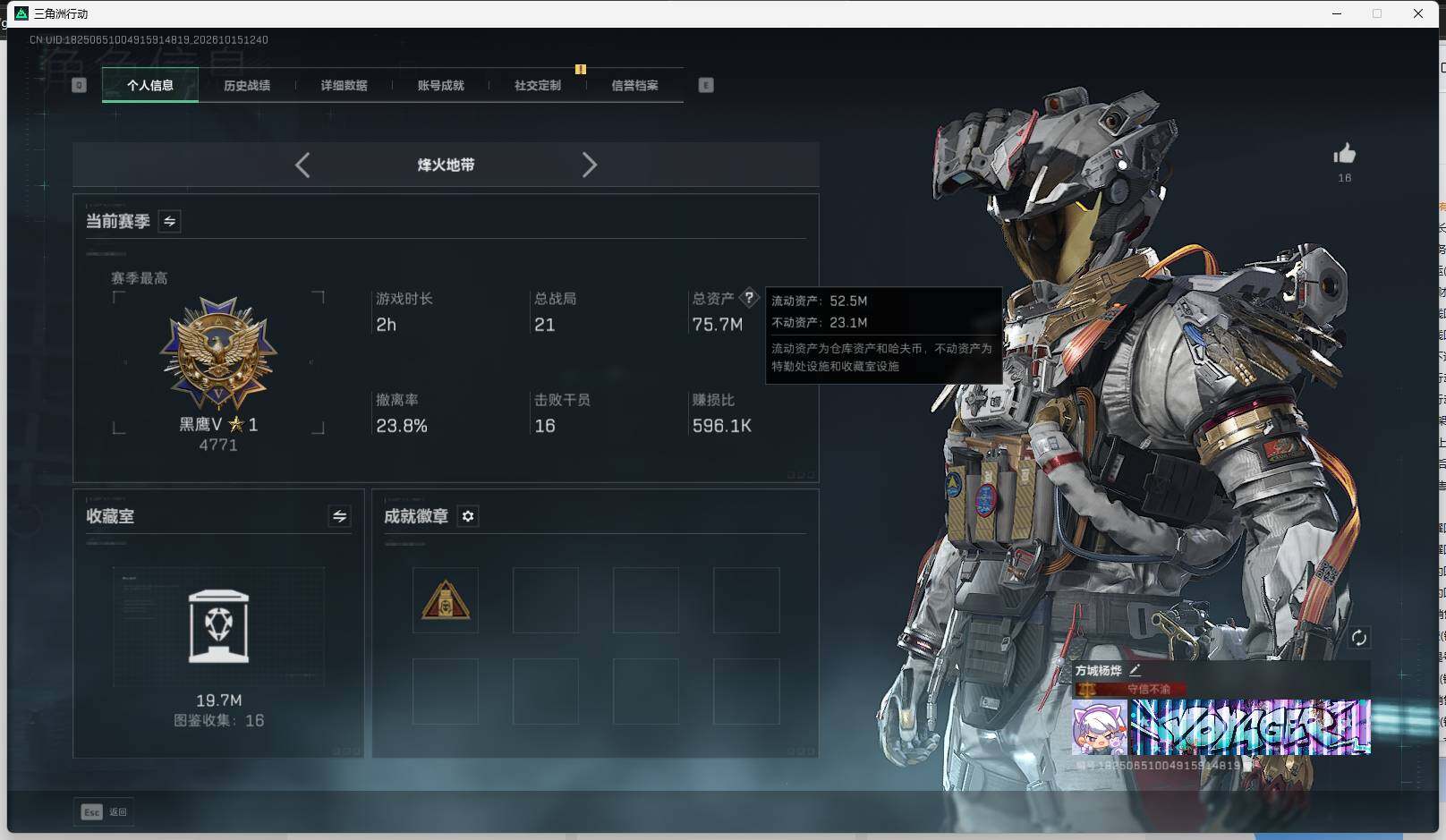Switch to the 账号成就 tab
Image resolution: width=1446 pixels, height=840 pixels.
click(x=440, y=85)
